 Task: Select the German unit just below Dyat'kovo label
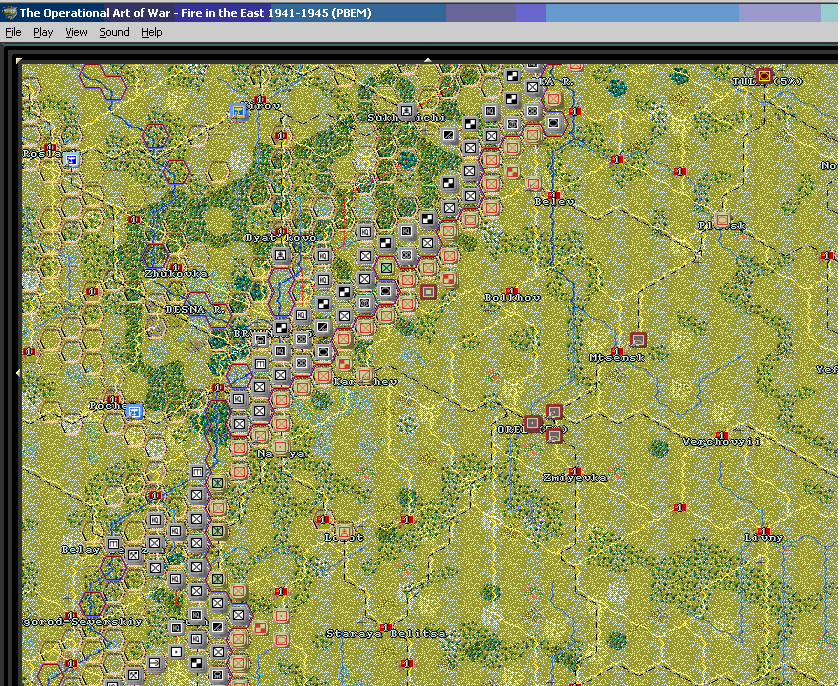tap(280, 255)
